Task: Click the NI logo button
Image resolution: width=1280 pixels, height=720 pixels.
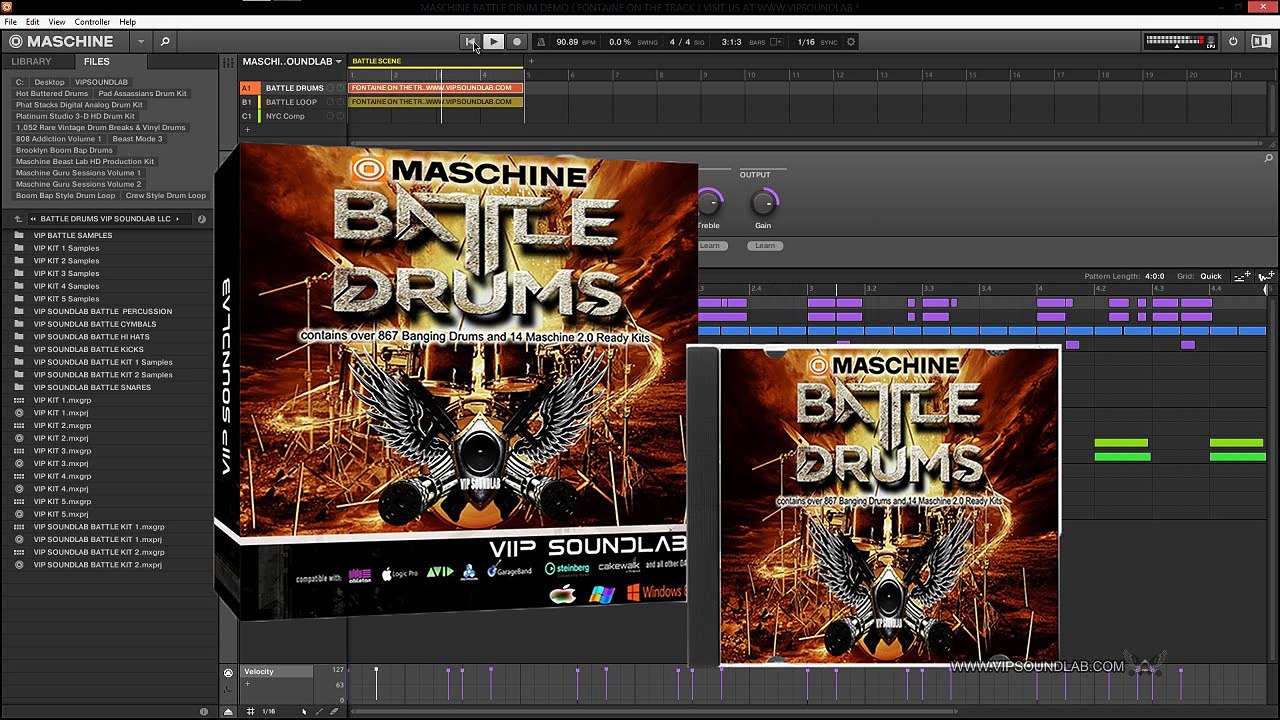Action: (x=1260, y=42)
